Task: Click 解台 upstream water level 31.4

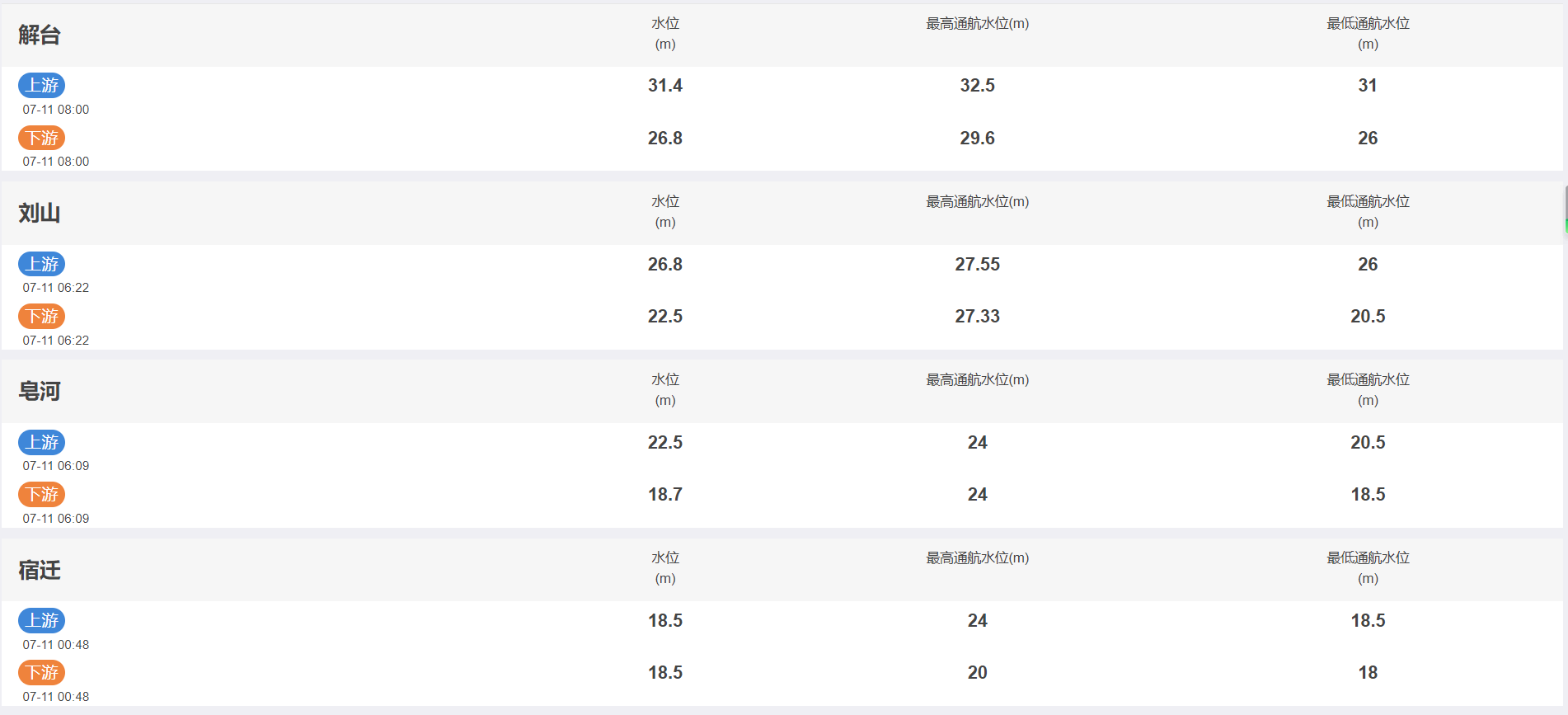Action: [665, 85]
